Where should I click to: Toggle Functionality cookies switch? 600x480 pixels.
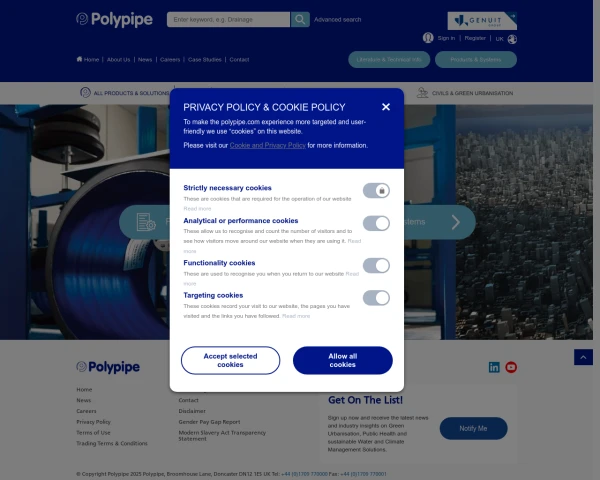(x=376, y=265)
